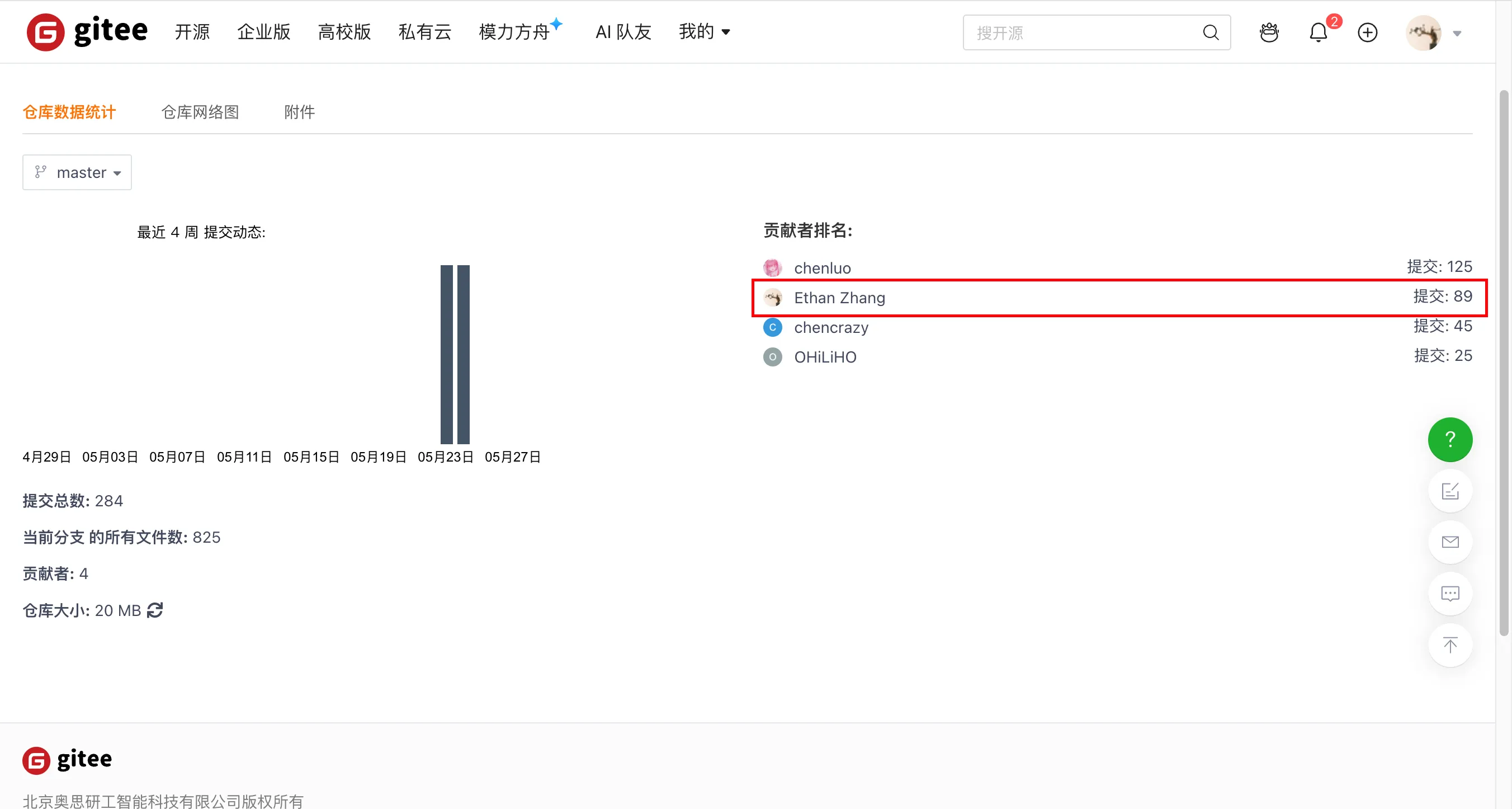Click the 05月27日 axis label
Image resolution: width=1512 pixels, height=809 pixels.
pos(512,457)
